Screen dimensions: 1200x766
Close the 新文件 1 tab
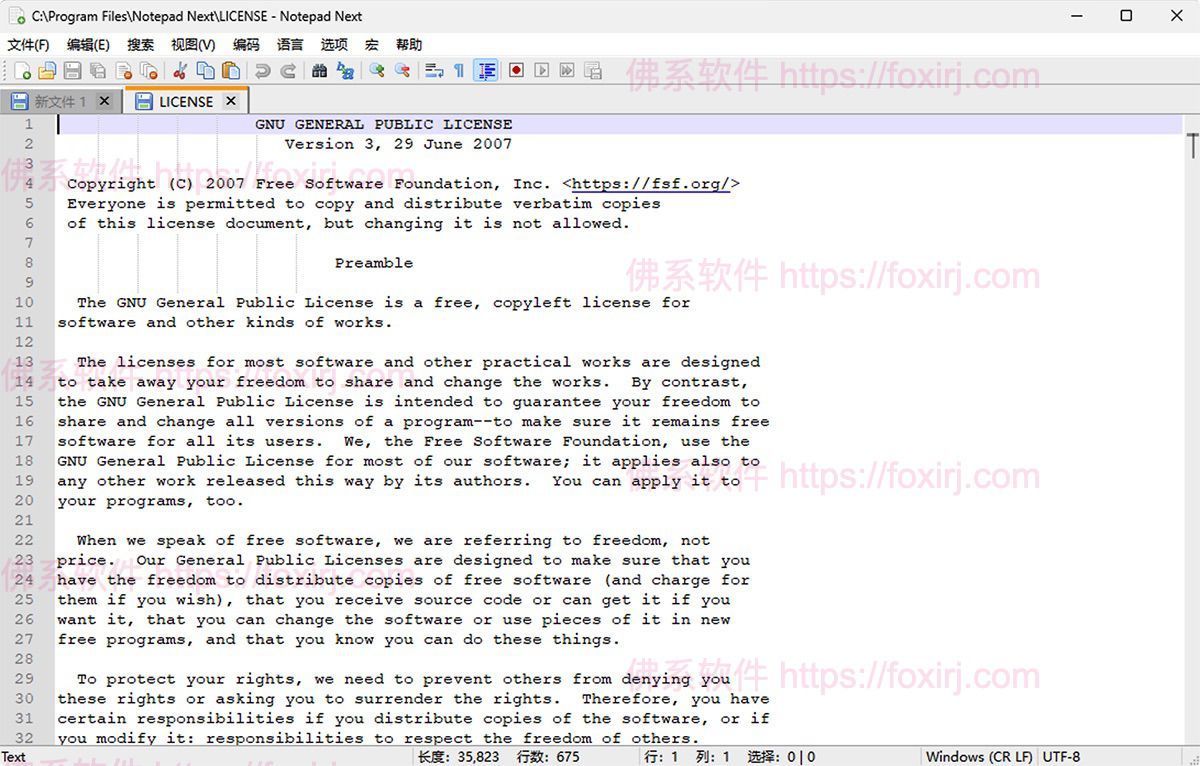pos(105,100)
